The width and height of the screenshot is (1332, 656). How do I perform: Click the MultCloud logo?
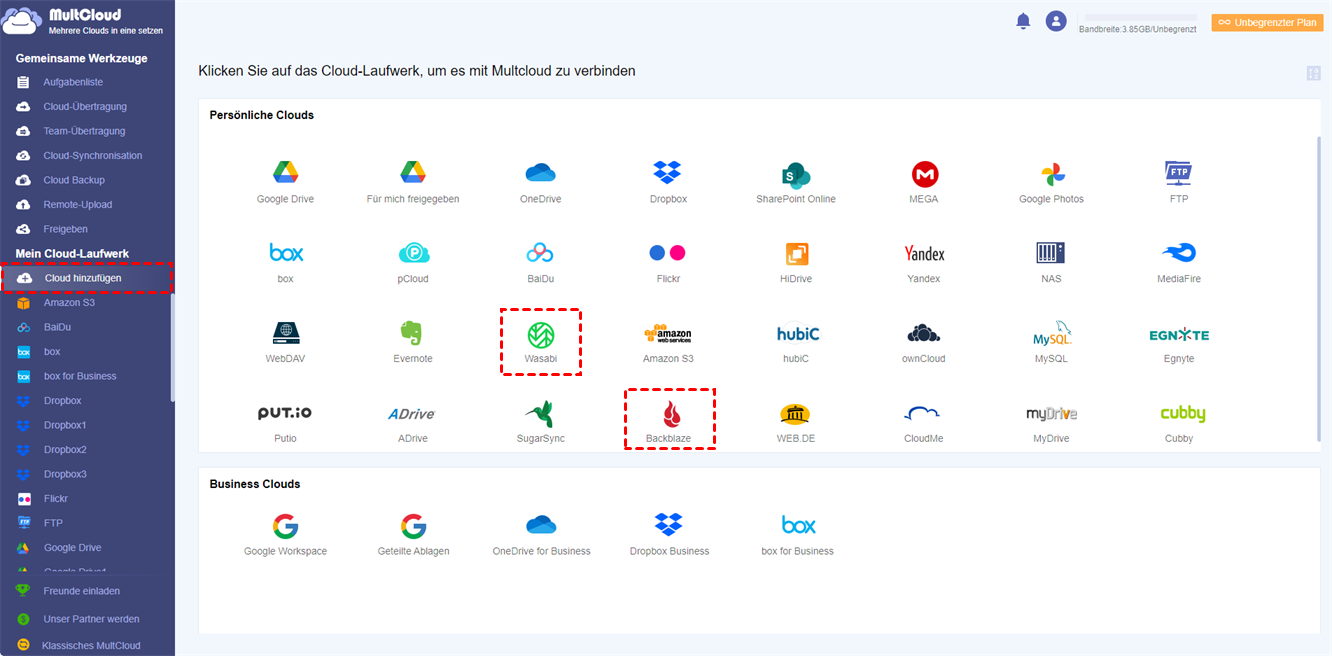click(x=84, y=22)
